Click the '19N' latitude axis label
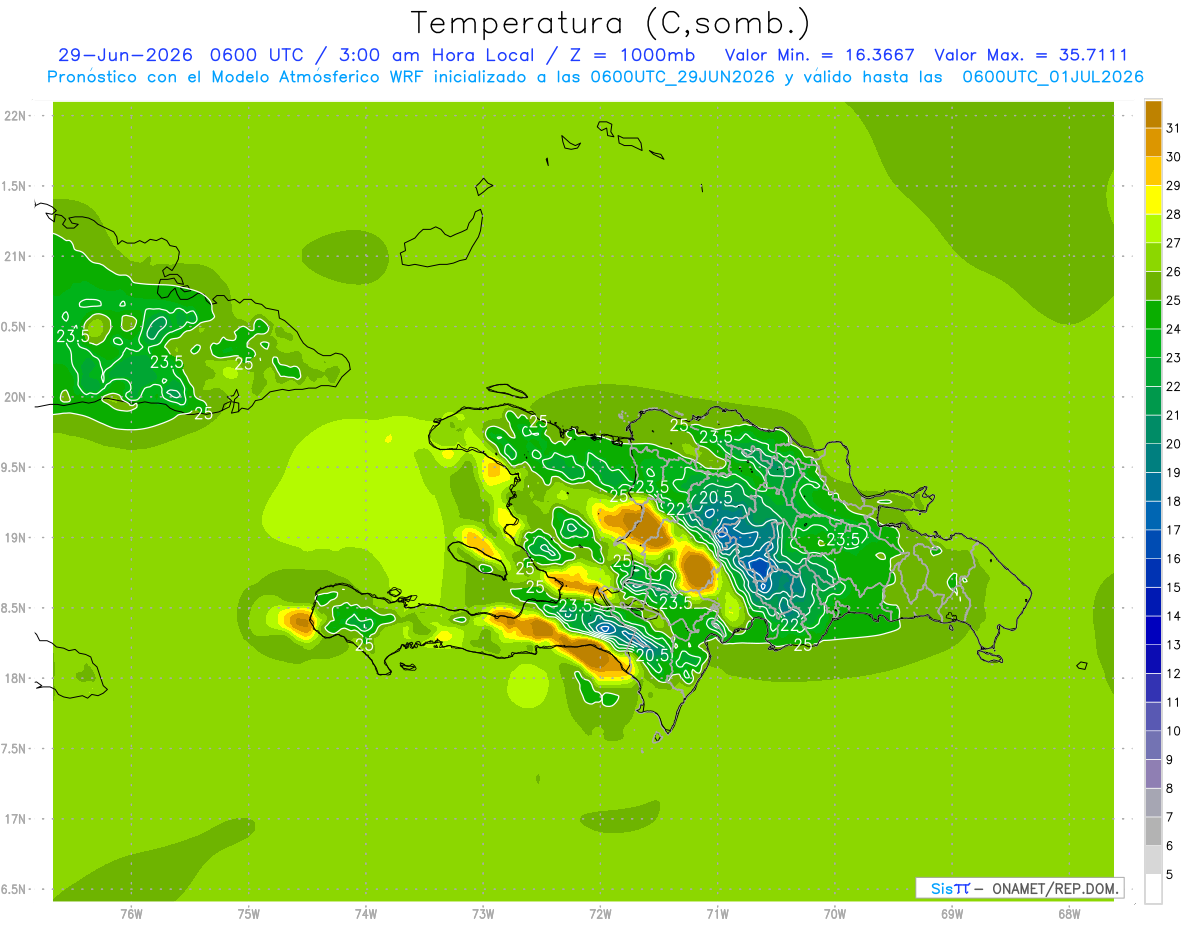Image resolution: width=1200 pixels, height=927 pixels. click(15, 538)
